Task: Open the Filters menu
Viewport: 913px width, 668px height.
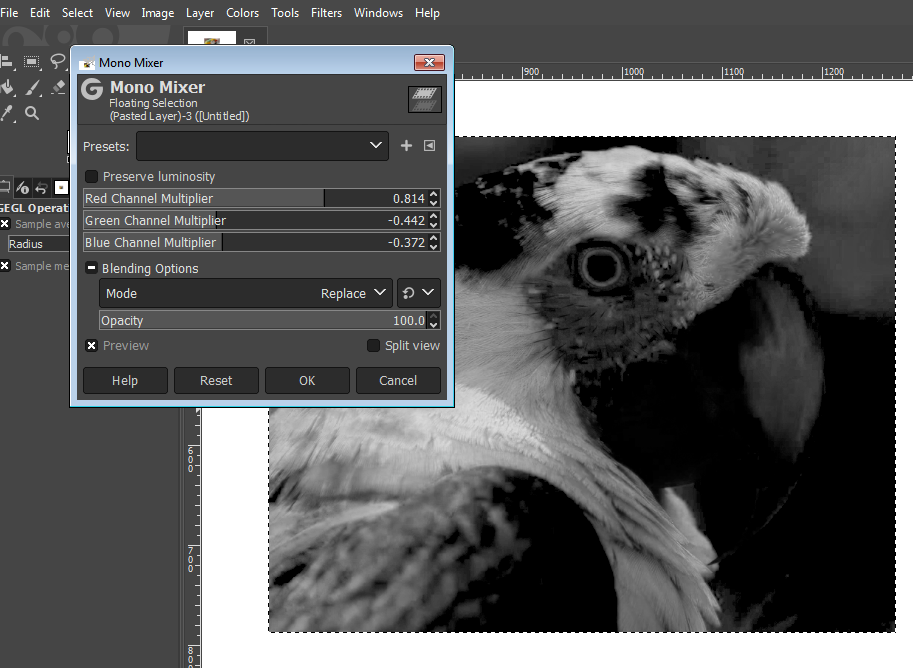Action: [326, 13]
